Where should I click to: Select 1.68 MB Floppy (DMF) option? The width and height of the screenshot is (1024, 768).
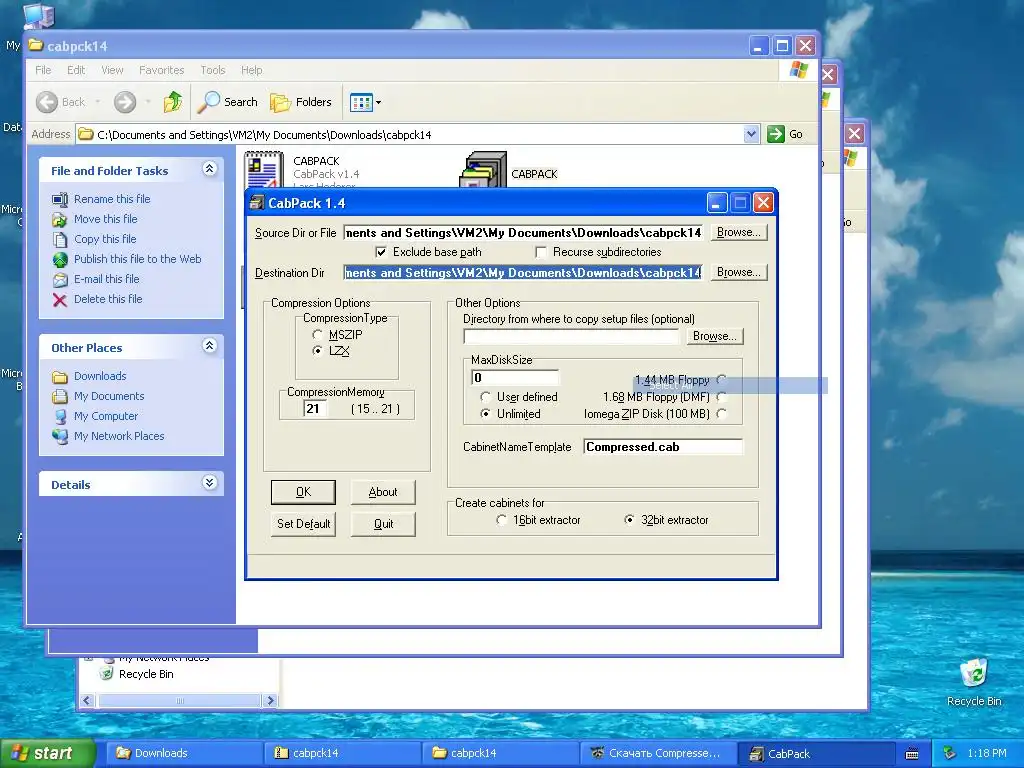point(722,397)
